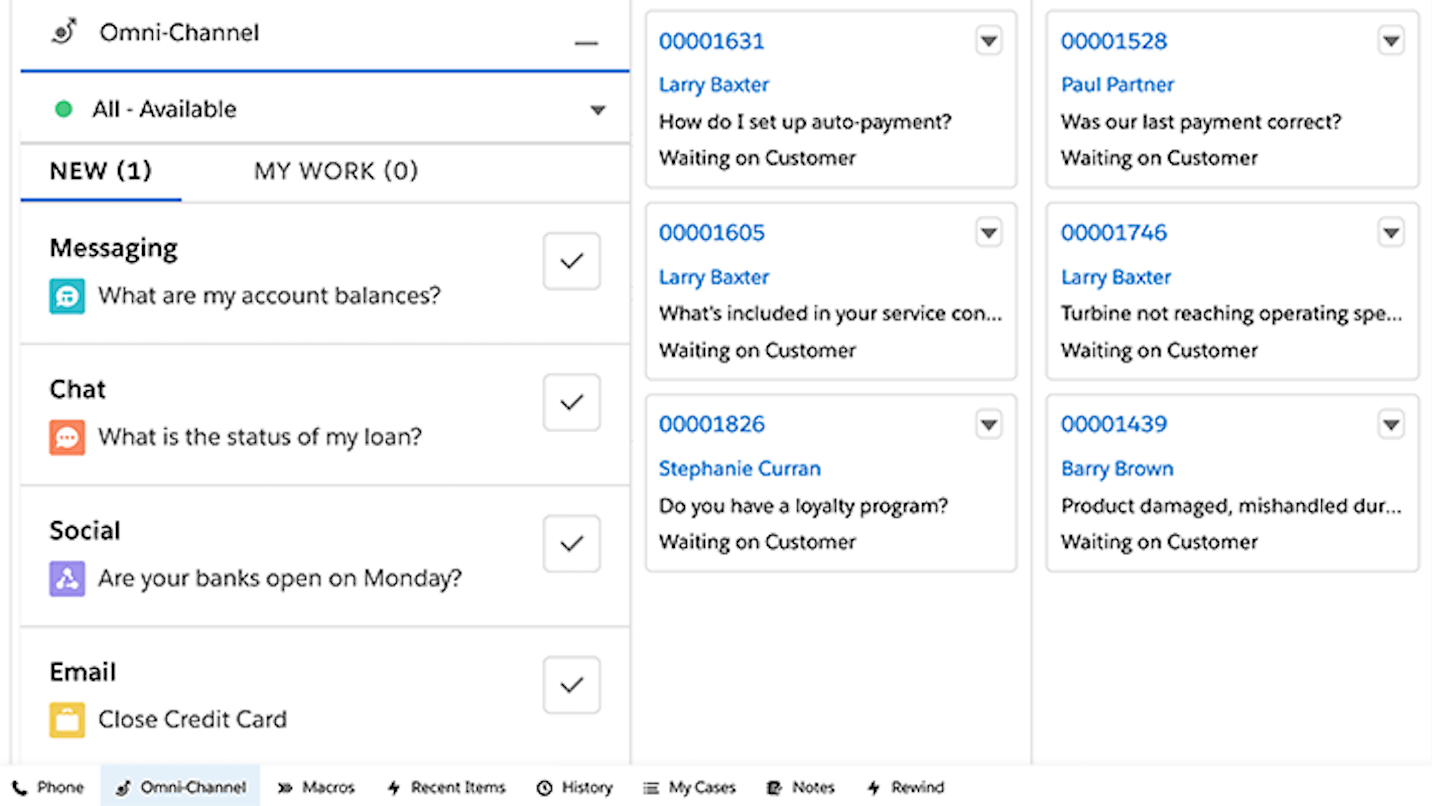
Task: Click the purple Social channel icon
Action: pyautogui.click(x=67, y=578)
